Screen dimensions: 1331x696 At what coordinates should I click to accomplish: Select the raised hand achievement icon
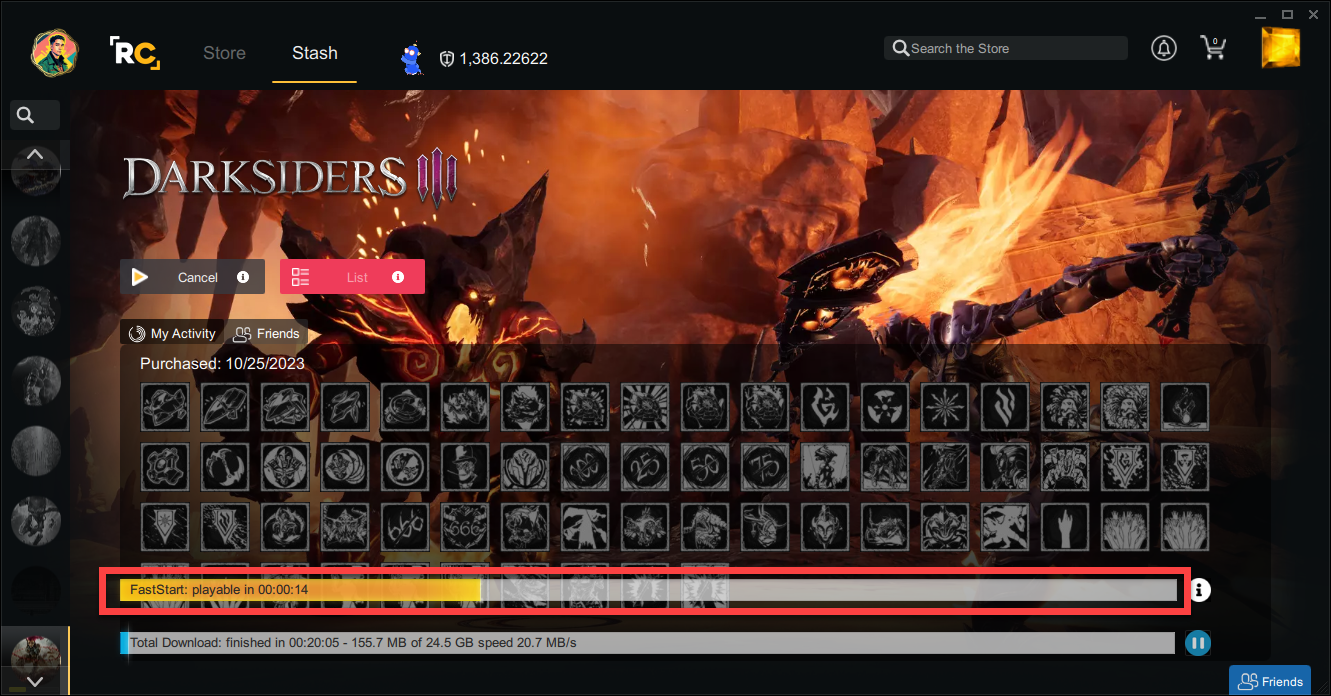tap(1065, 527)
